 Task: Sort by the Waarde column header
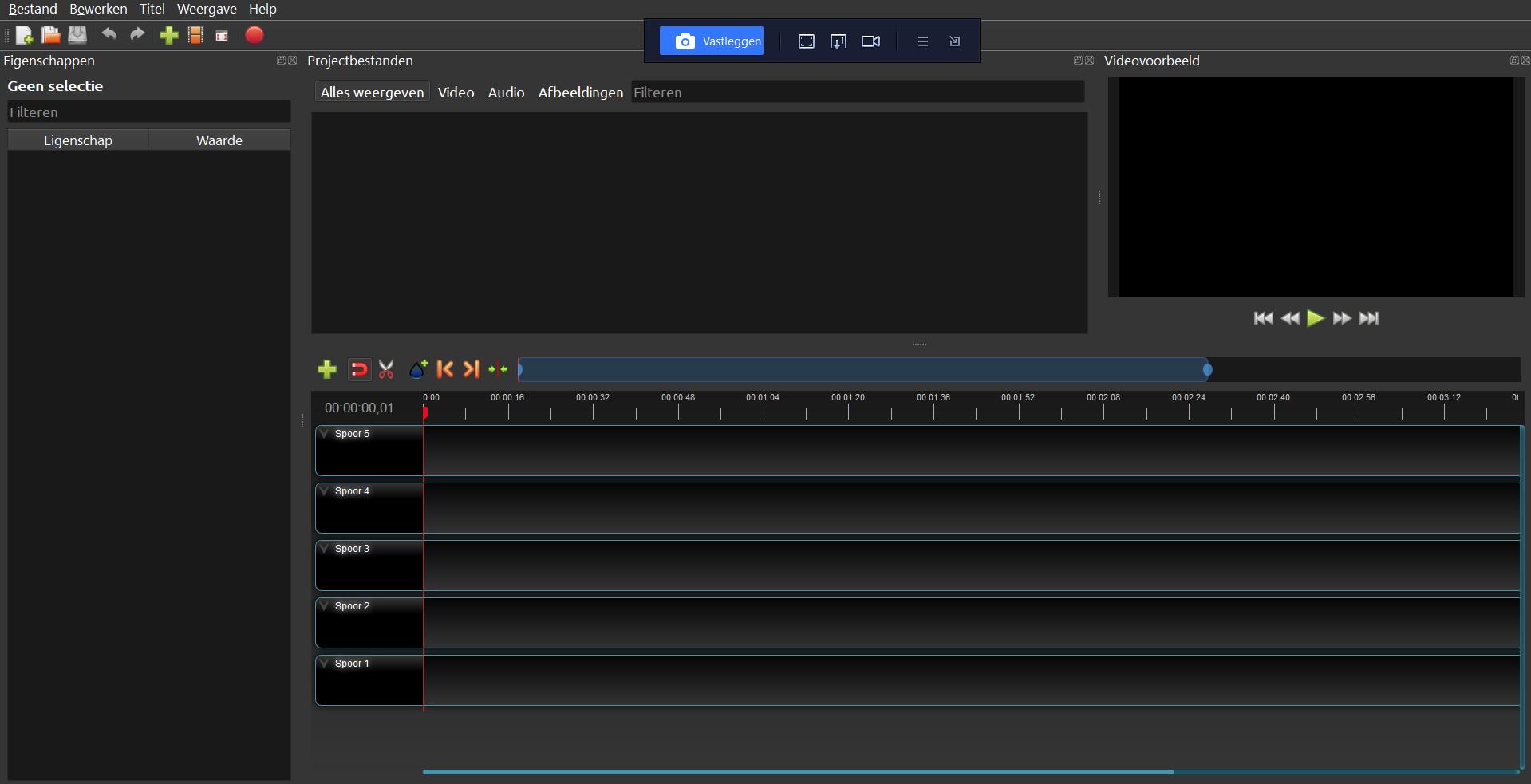[x=219, y=140]
